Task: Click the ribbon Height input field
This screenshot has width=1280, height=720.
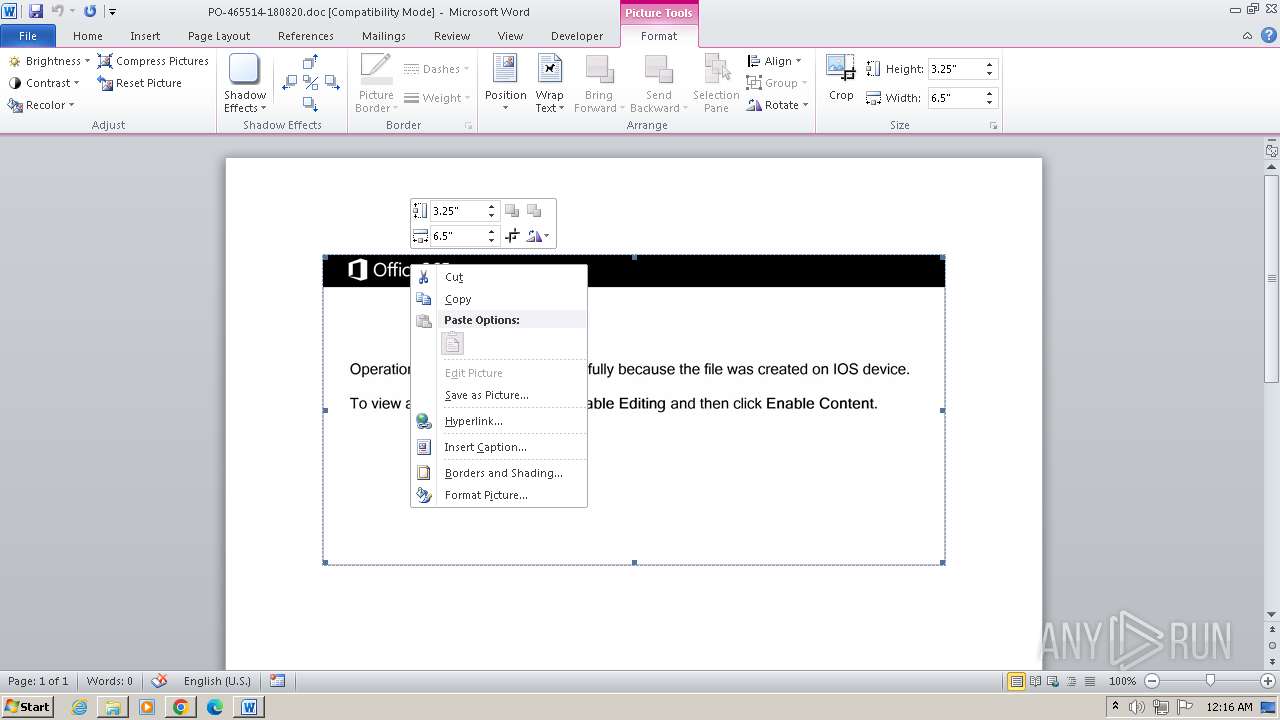Action: click(x=955, y=69)
